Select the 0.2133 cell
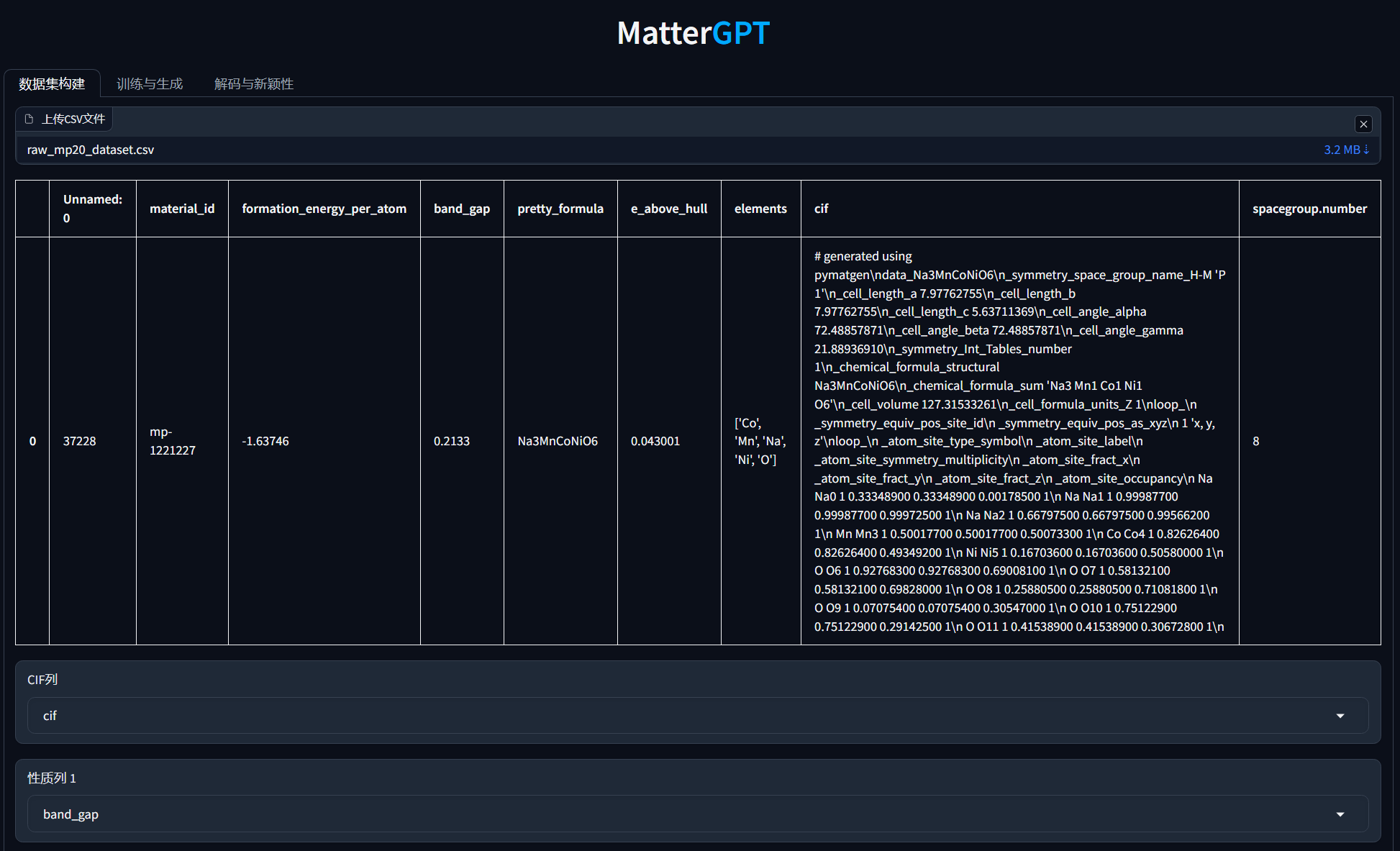The image size is (1400, 851). pyautogui.click(x=462, y=441)
